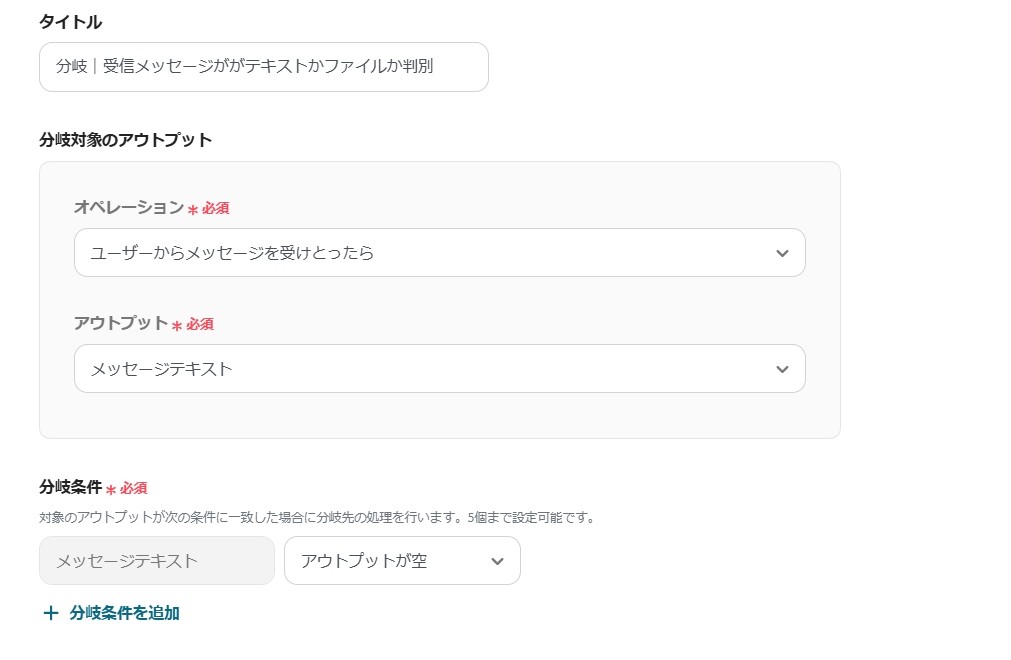Click the red 必須 marker beside オペレーション
The width and height of the screenshot is (1011, 660).
[x=210, y=208]
